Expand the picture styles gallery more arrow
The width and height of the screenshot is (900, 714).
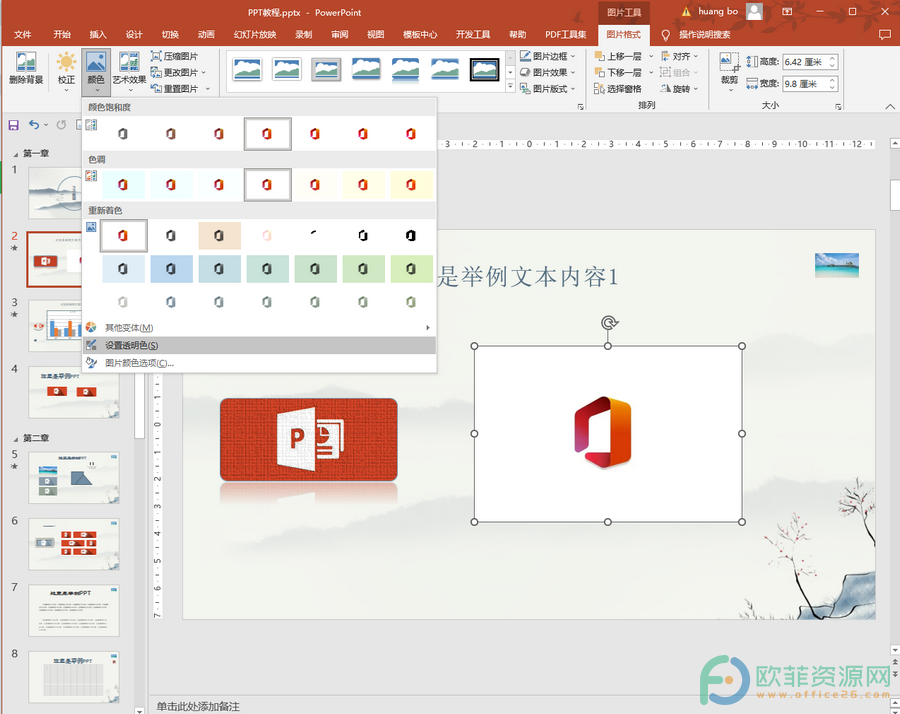coord(510,87)
